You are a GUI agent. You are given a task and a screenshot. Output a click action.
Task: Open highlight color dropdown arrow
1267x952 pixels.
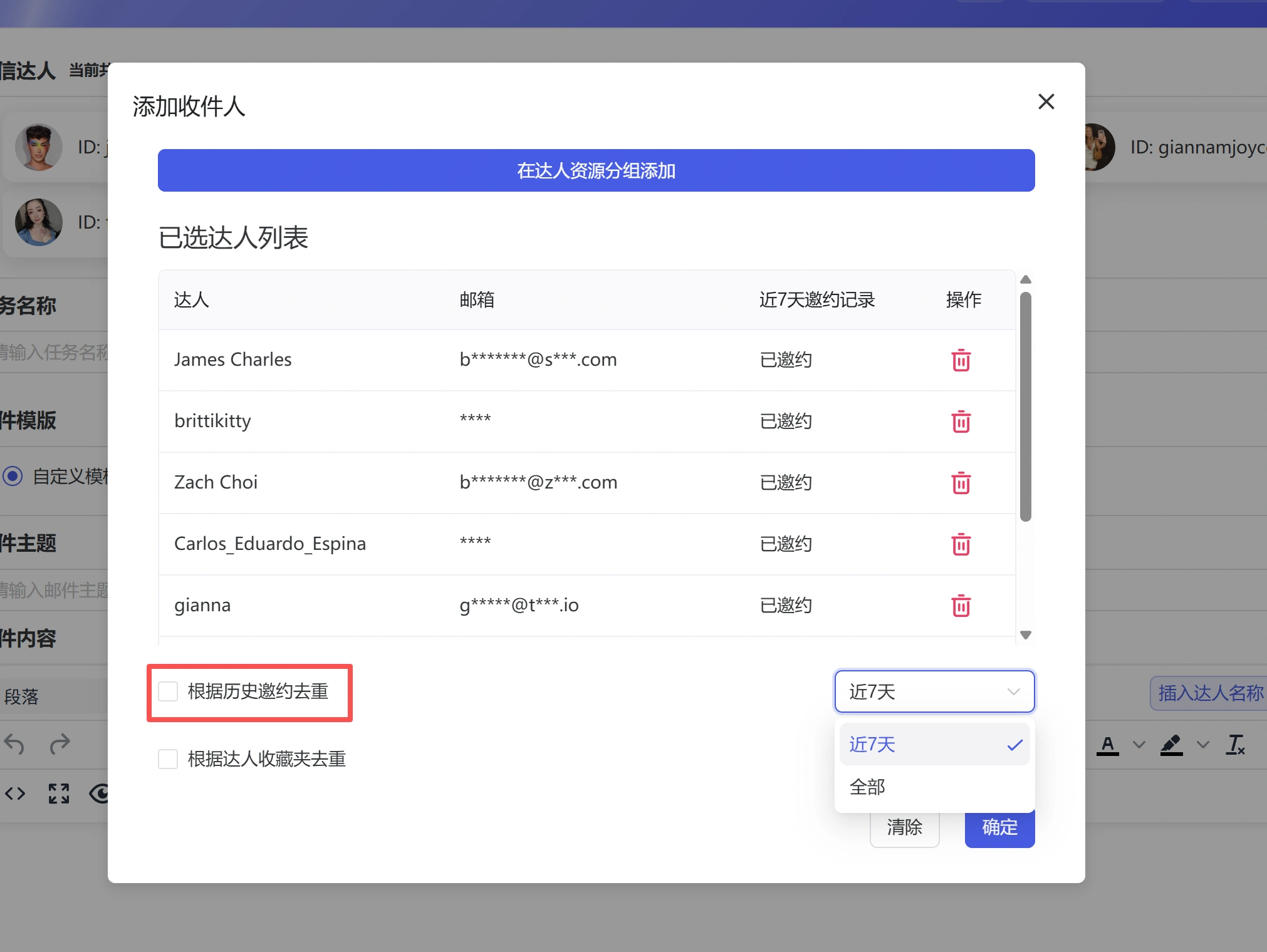[x=1202, y=745]
